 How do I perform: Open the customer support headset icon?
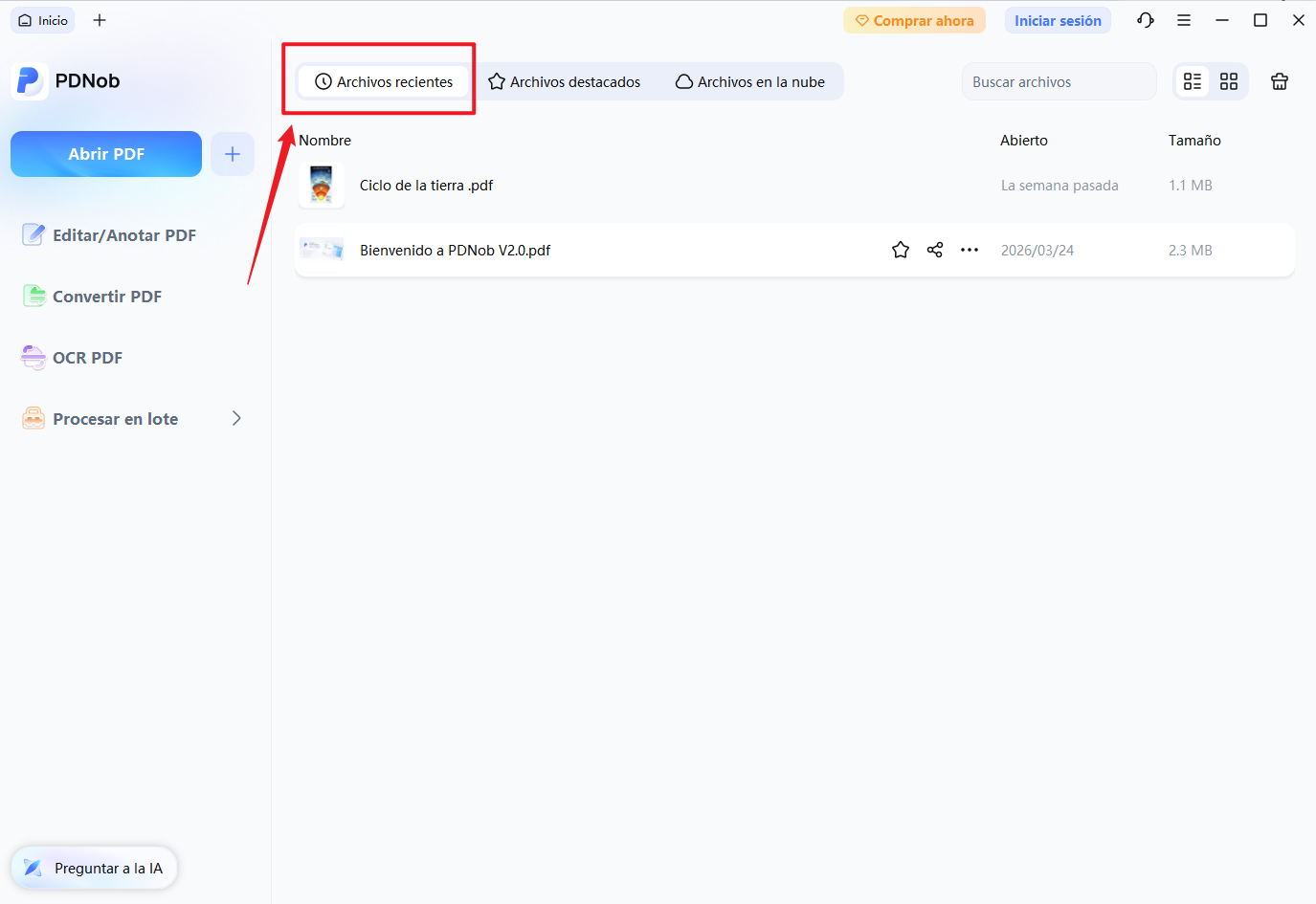pyautogui.click(x=1146, y=20)
